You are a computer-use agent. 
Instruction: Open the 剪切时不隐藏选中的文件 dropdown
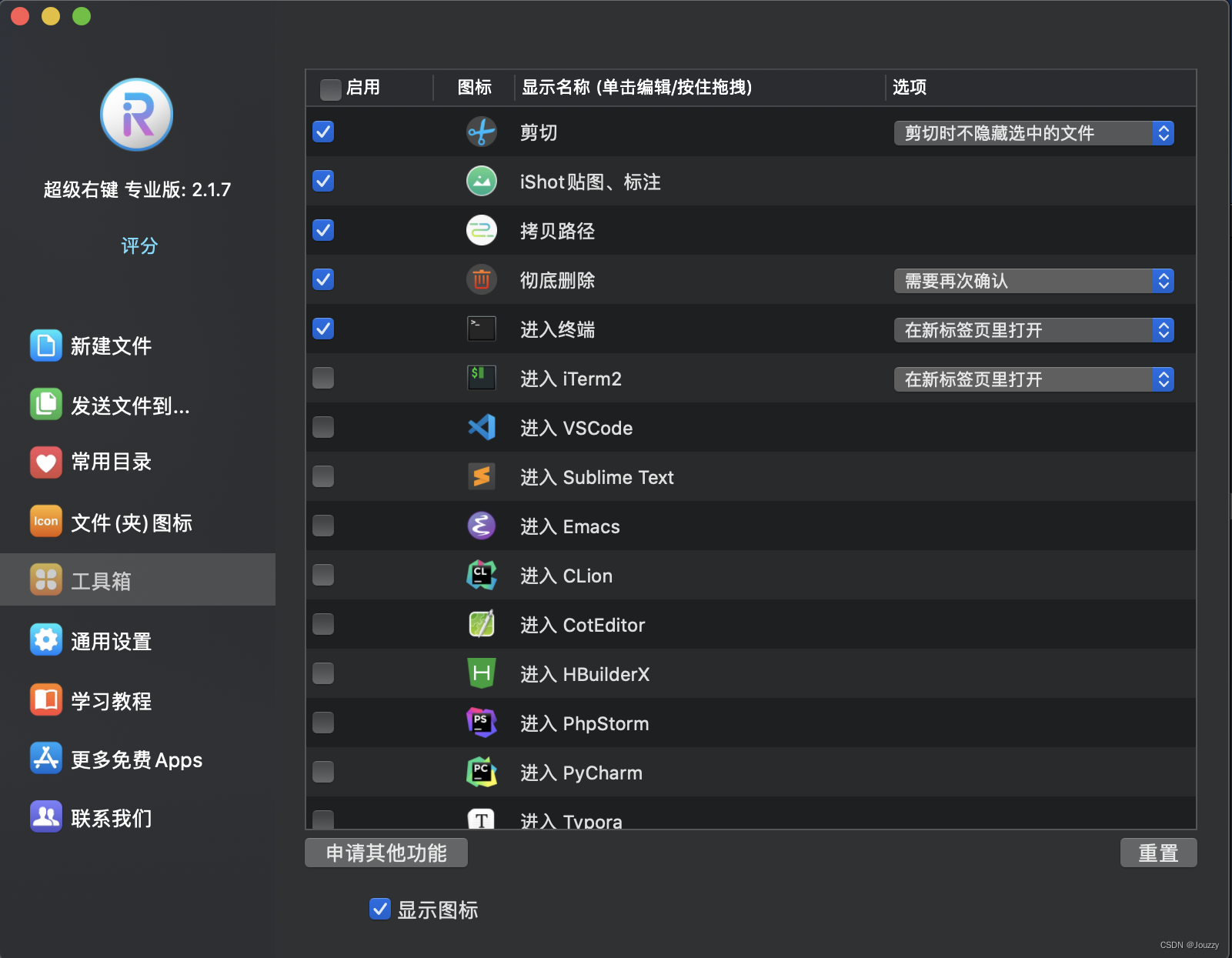[1033, 133]
